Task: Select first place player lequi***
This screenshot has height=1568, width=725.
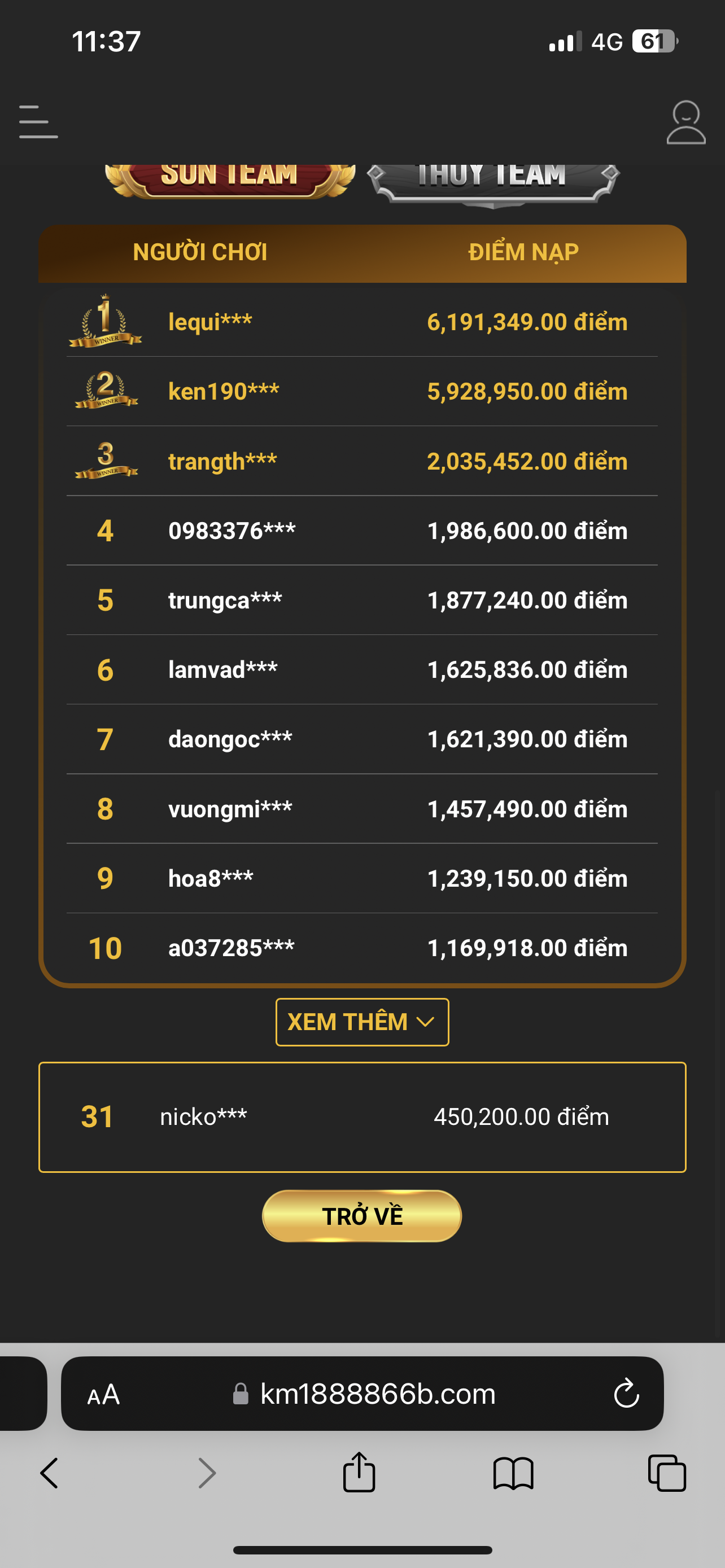Action: pyautogui.click(x=210, y=322)
